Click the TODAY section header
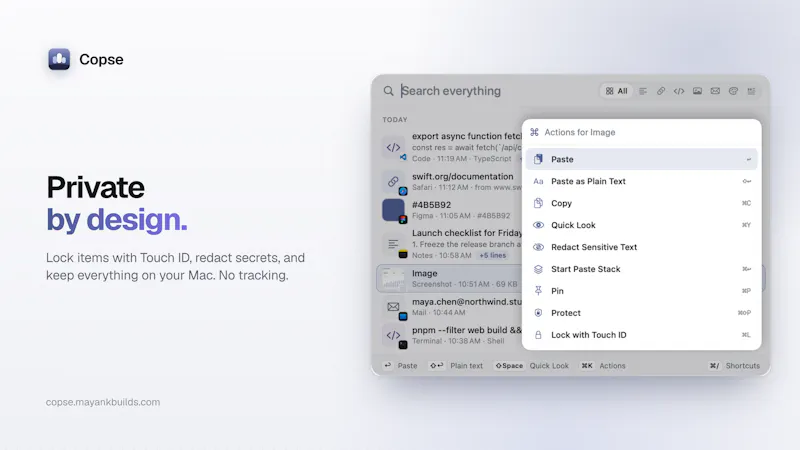 (x=395, y=120)
